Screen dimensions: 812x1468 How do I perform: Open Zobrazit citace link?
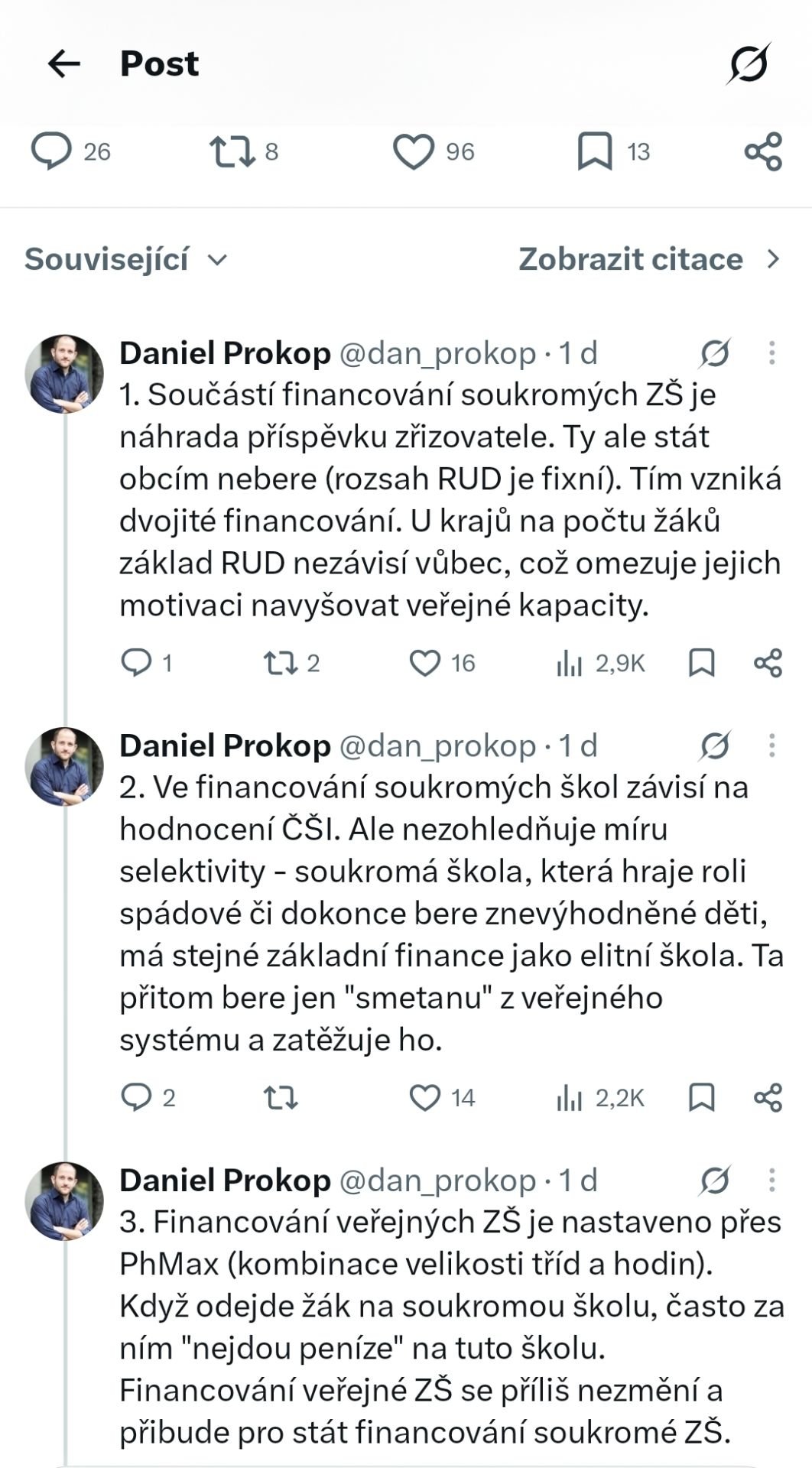click(651, 259)
